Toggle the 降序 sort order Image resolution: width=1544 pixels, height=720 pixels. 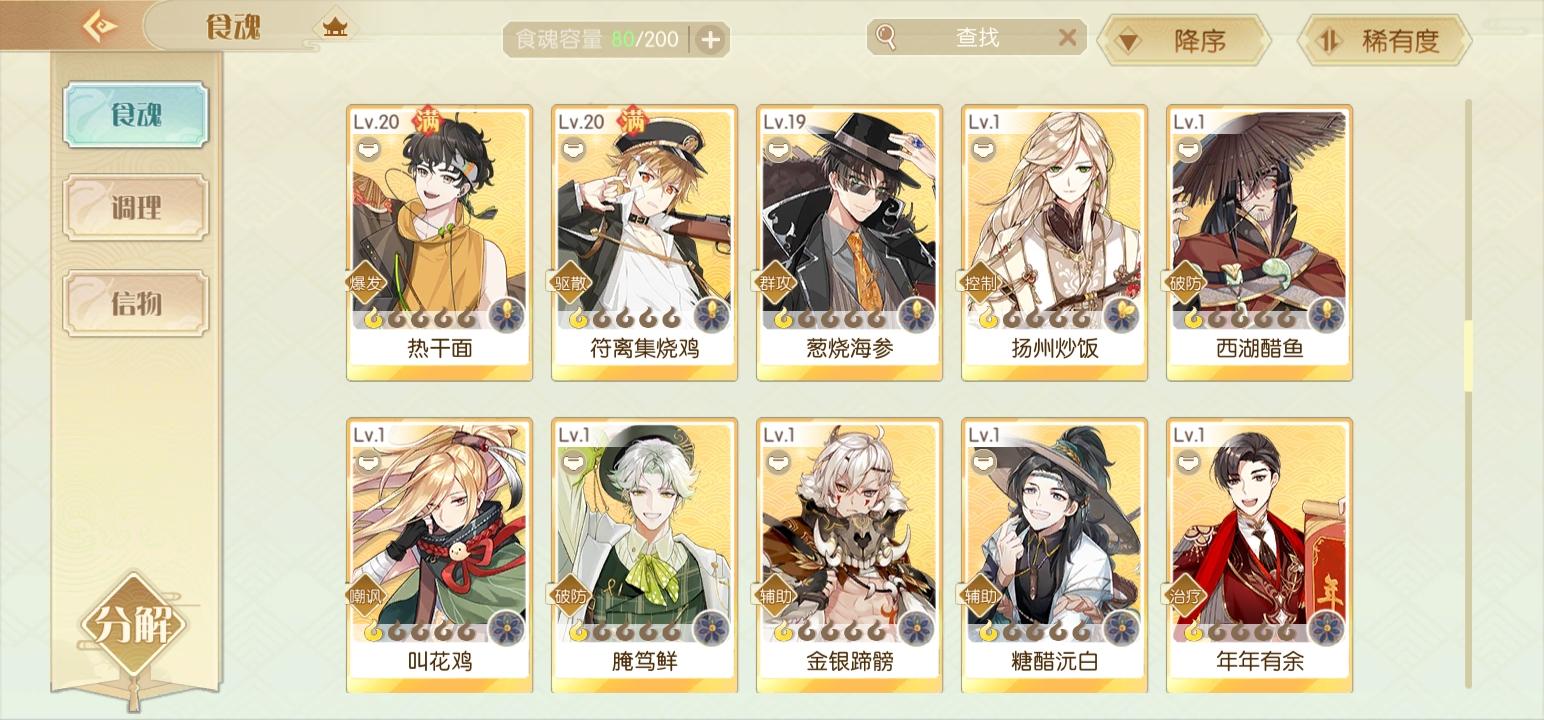(1184, 41)
